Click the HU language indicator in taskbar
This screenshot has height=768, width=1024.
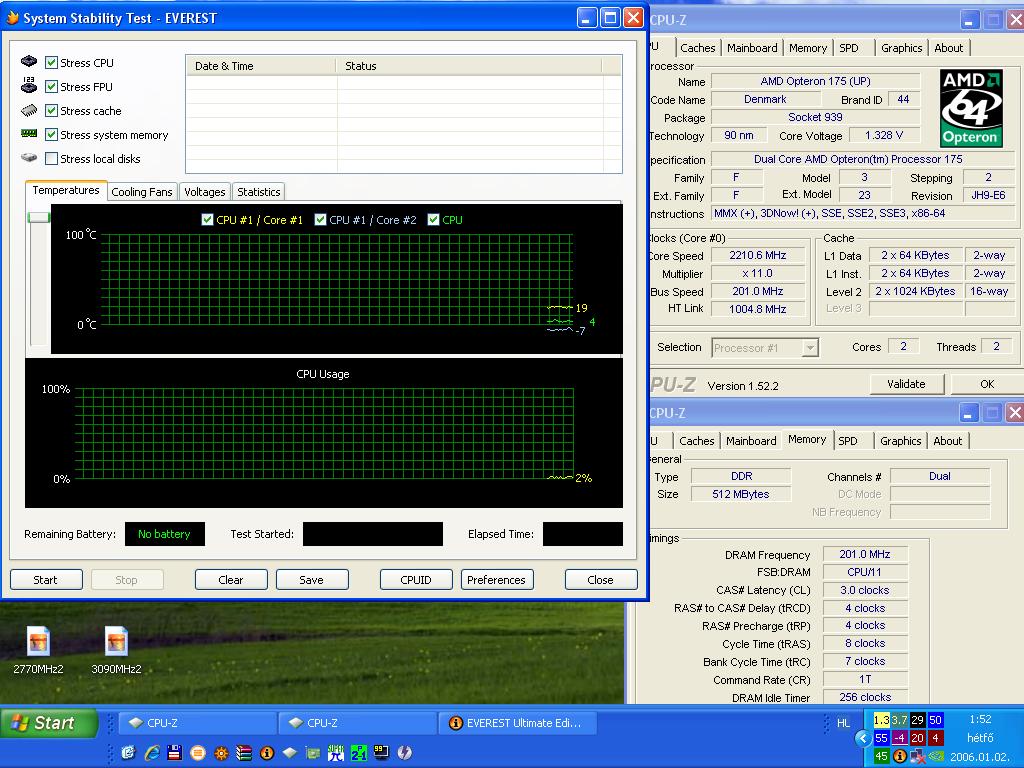(x=844, y=723)
